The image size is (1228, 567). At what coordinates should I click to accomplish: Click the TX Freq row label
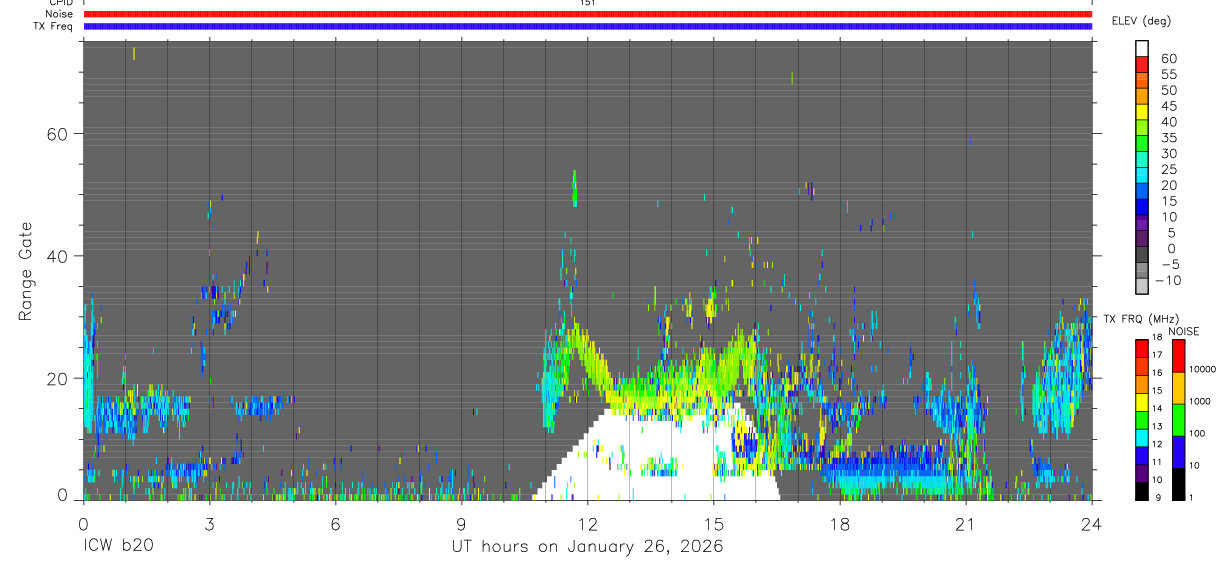(53, 26)
